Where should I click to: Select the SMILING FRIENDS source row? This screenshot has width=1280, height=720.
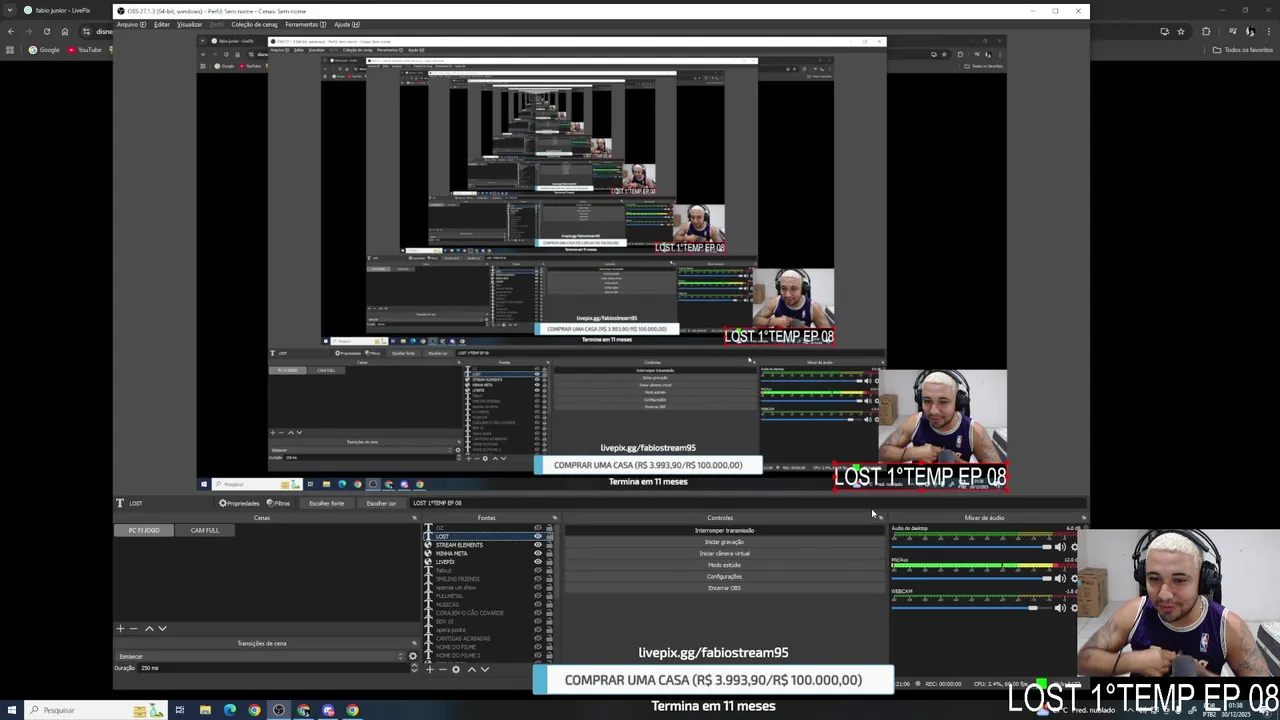486,579
